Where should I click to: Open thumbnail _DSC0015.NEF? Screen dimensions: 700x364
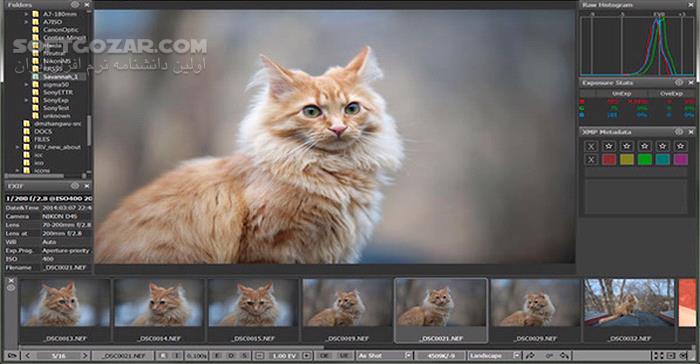click(x=254, y=310)
